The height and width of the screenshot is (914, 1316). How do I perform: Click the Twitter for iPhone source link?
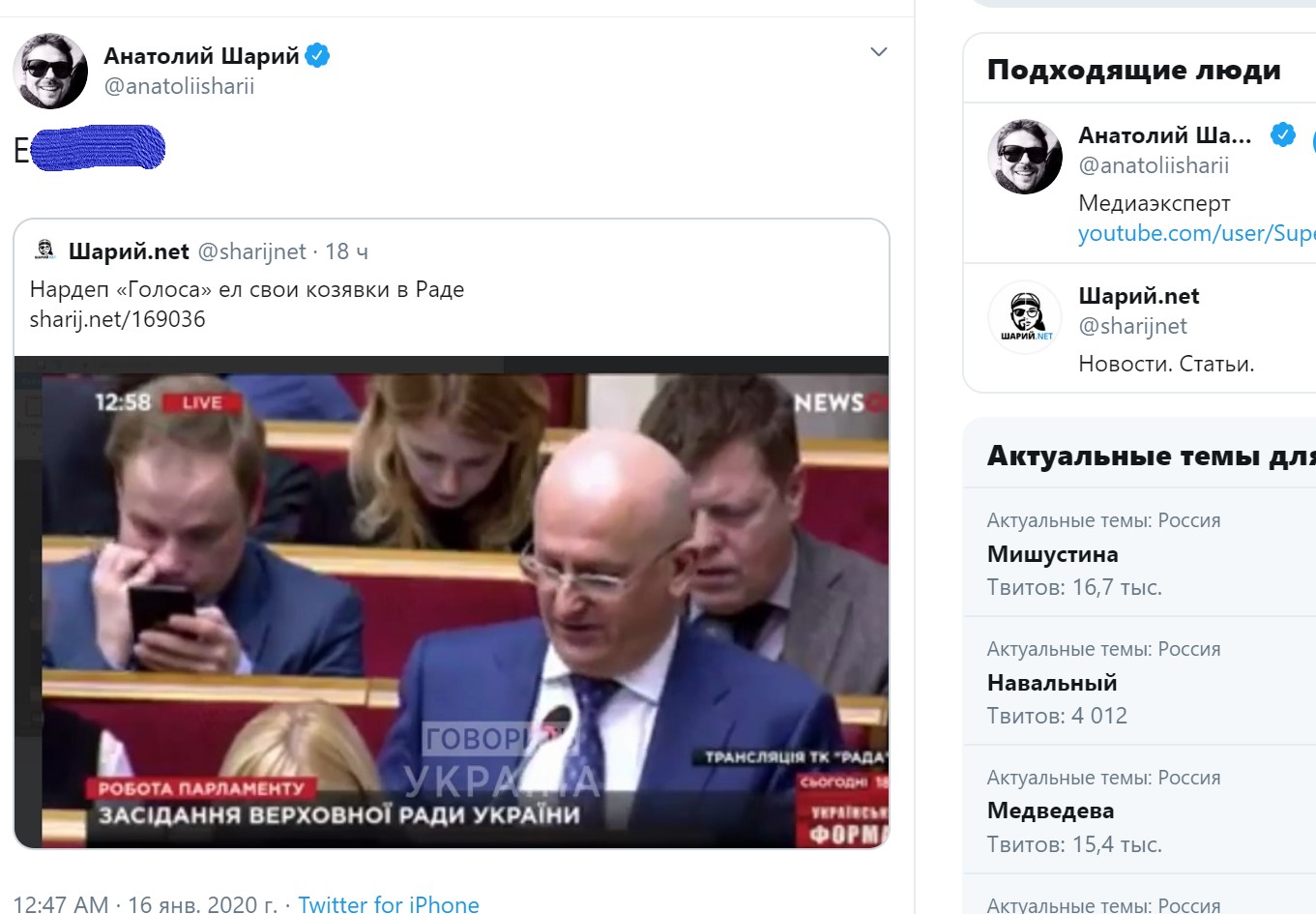(x=389, y=904)
